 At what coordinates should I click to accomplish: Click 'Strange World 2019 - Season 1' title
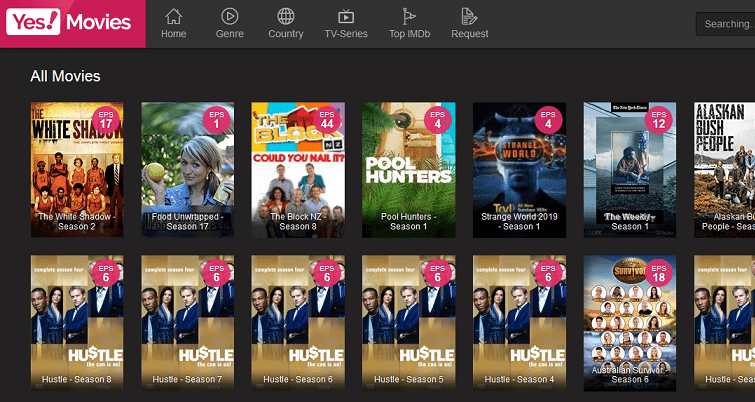(x=520, y=221)
